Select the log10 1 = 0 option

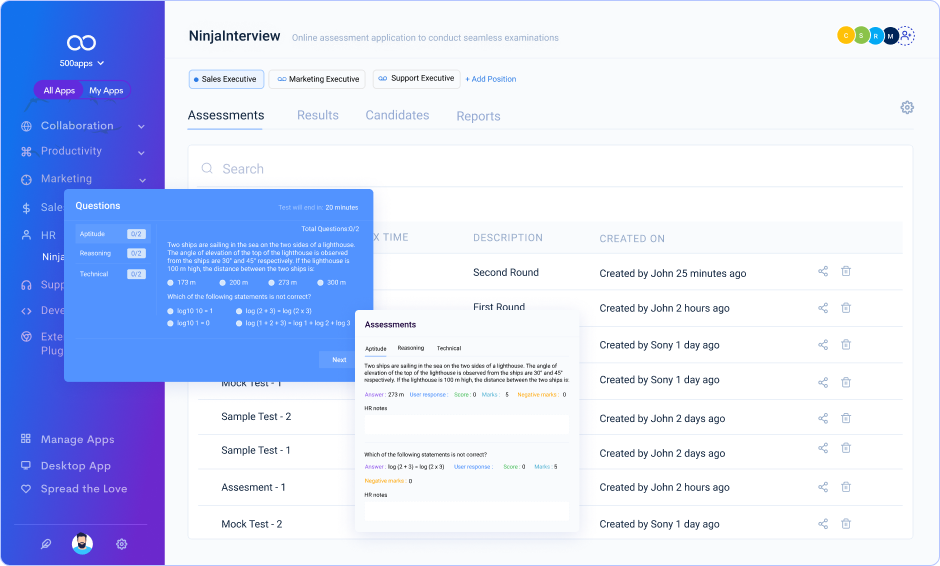(171, 323)
